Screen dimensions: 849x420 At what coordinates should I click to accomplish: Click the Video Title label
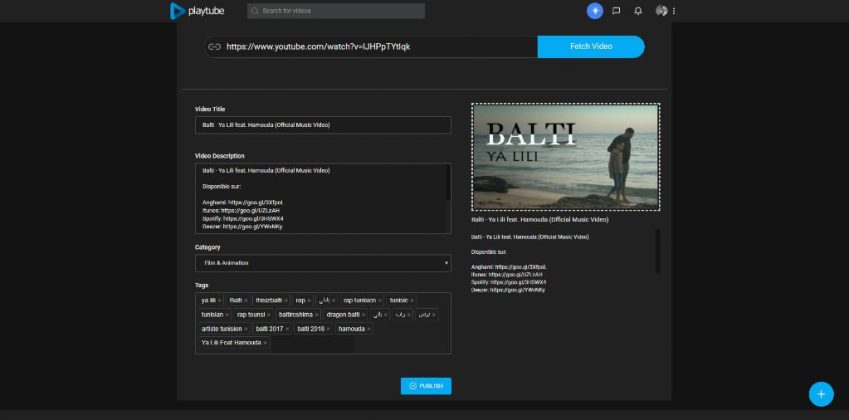210,109
